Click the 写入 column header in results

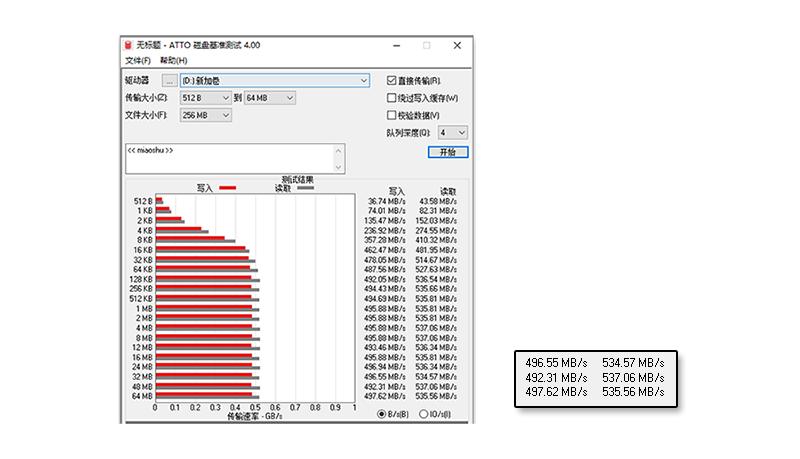point(396,192)
